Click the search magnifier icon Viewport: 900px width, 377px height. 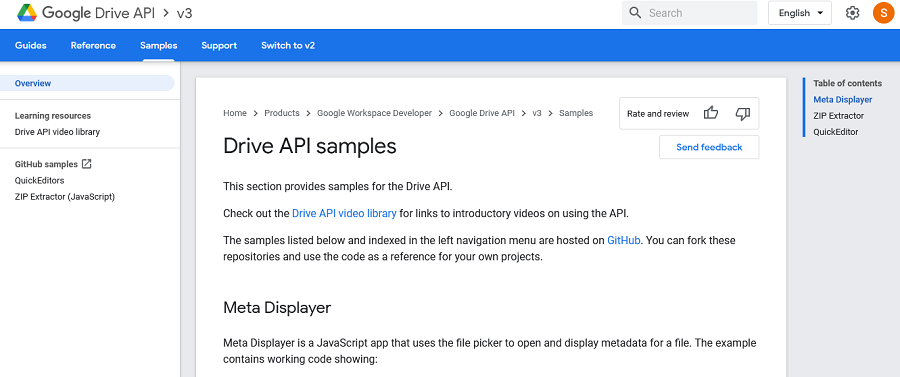click(x=635, y=13)
